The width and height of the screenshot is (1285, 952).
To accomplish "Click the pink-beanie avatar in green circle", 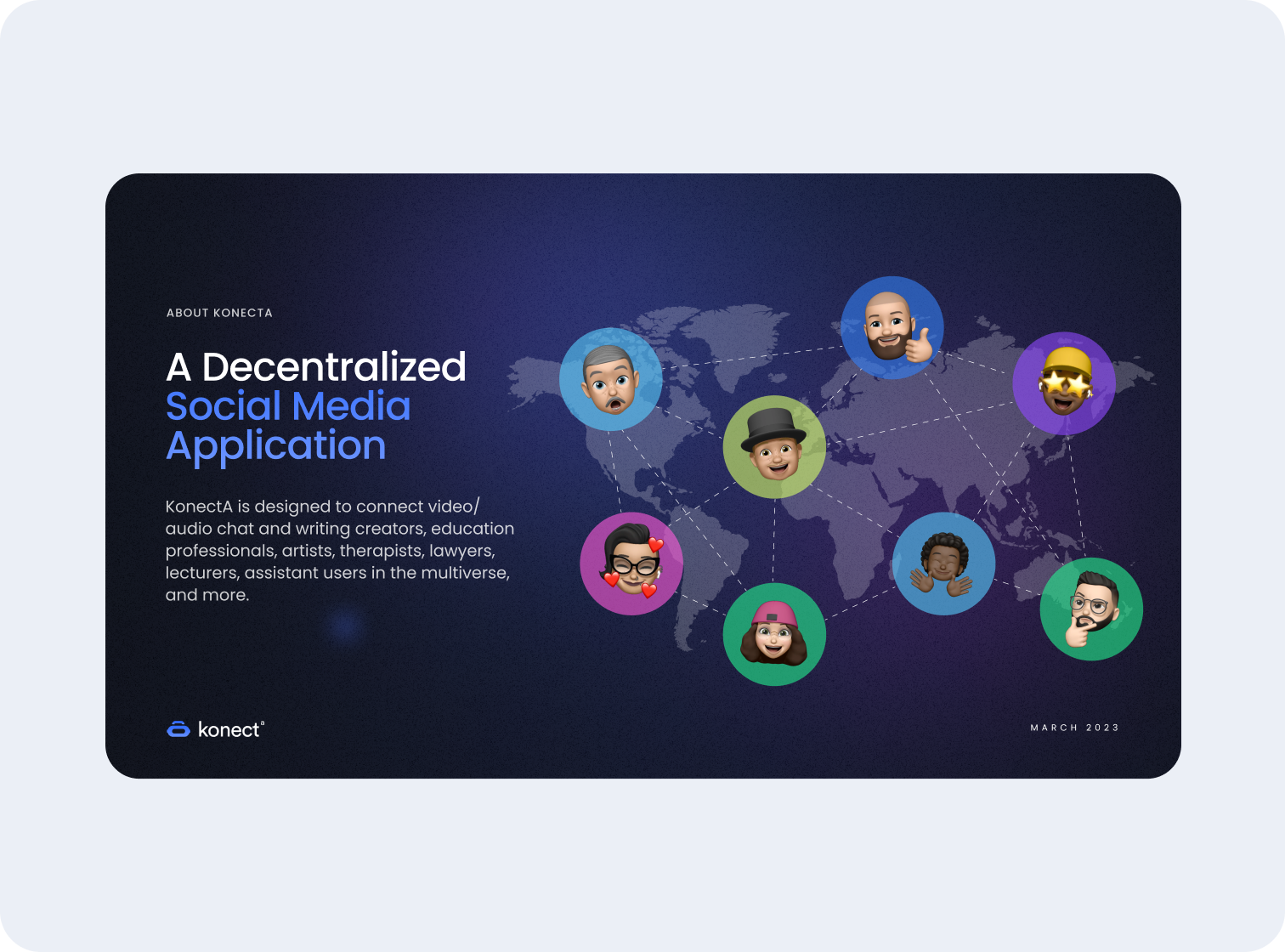I will [x=774, y=634].
